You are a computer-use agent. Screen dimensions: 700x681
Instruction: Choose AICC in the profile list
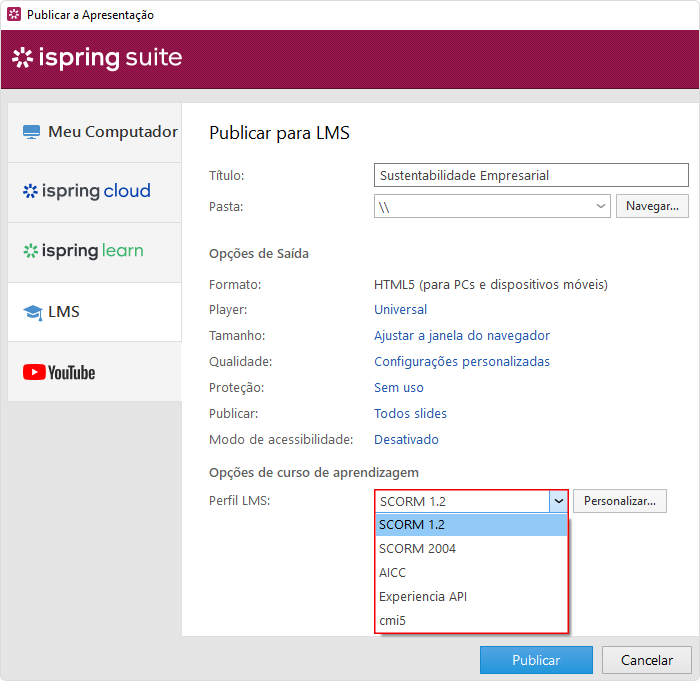pos(471,572)
